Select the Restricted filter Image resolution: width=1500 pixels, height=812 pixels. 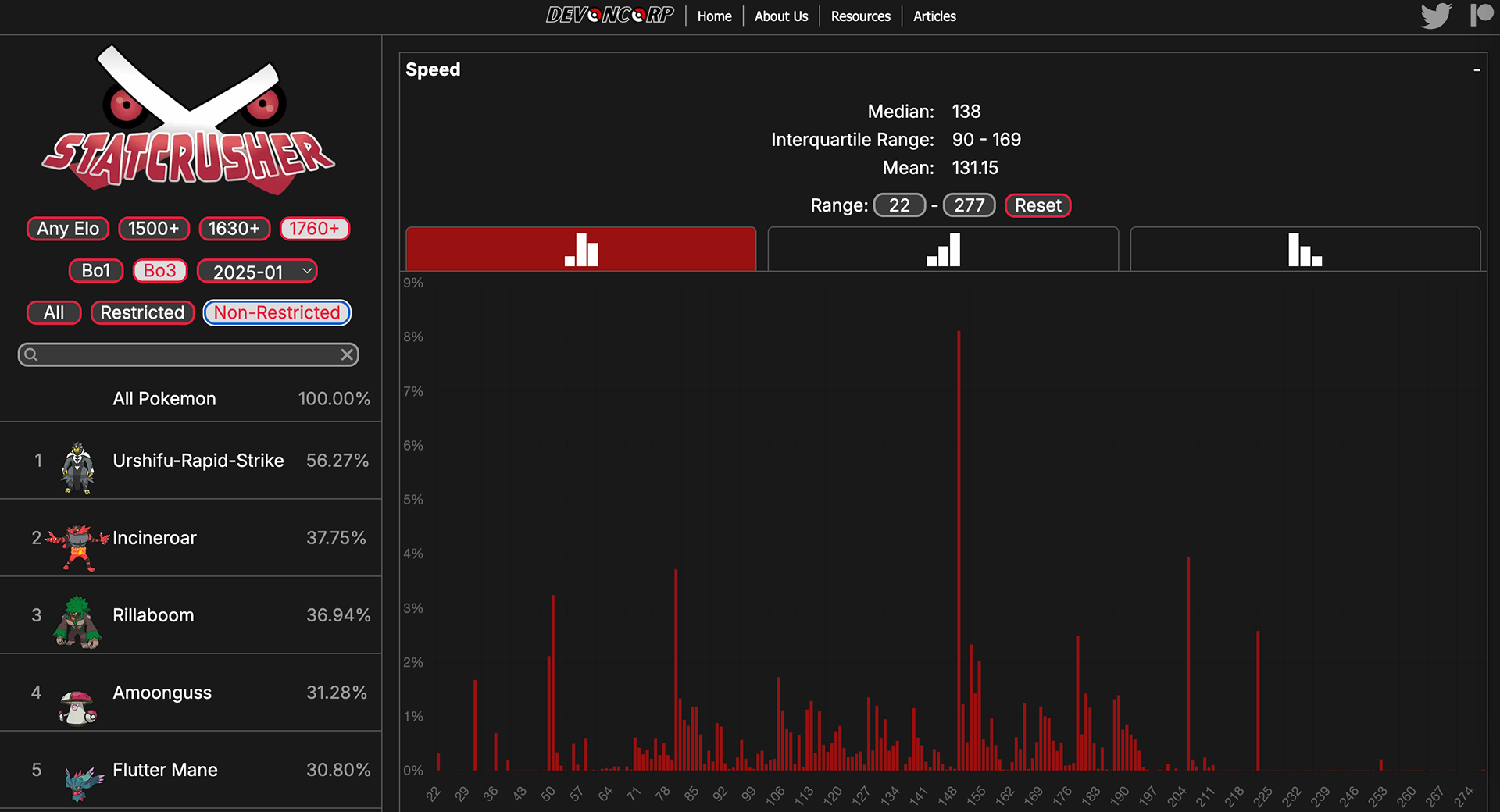142,312
